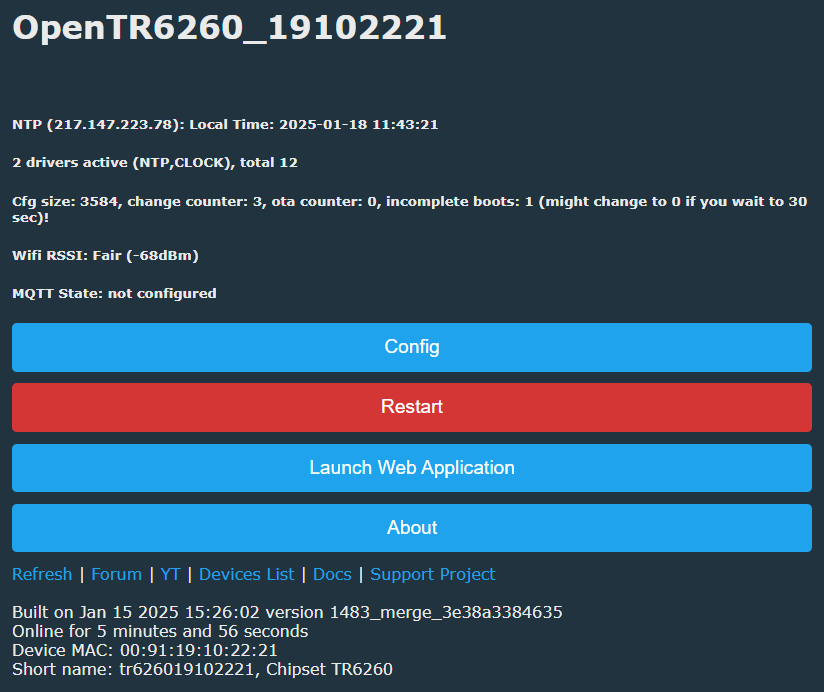Click the Support Project link
The width and height of the screenshot is (824, 692).
[x=432, y=574]
